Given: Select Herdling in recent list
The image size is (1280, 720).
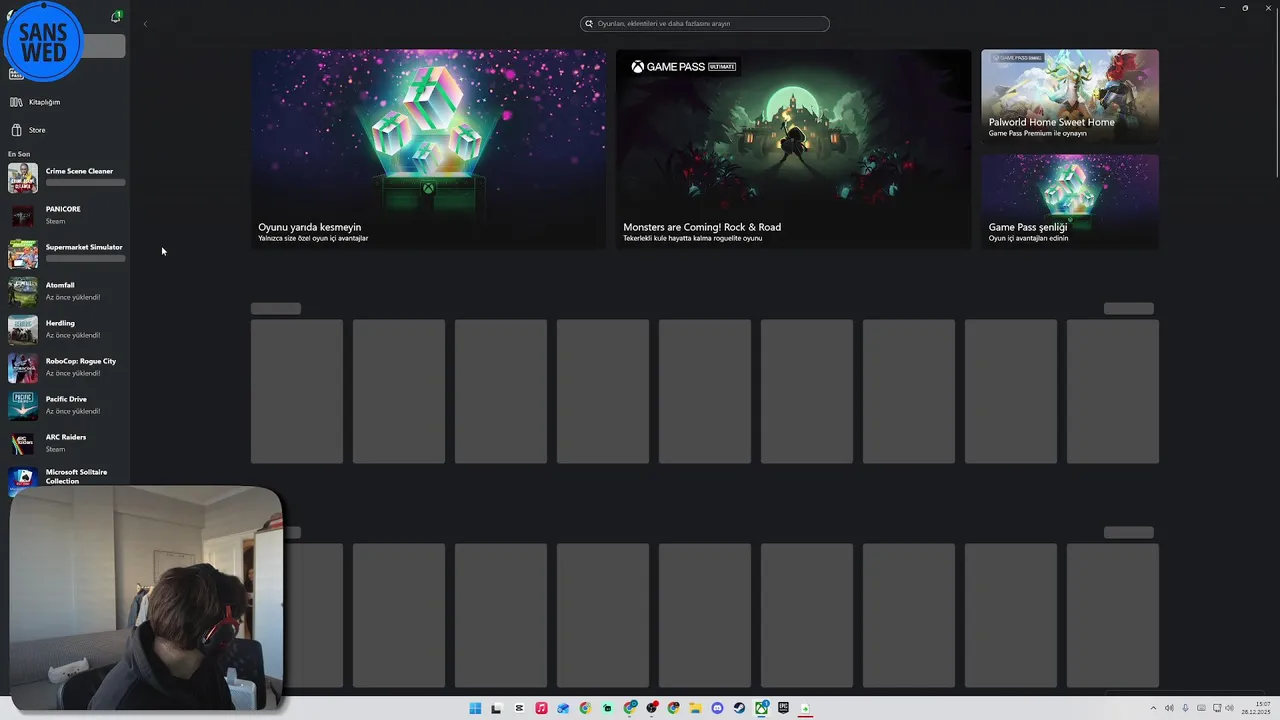Looking at the screenshot, I should click(66, 330).
